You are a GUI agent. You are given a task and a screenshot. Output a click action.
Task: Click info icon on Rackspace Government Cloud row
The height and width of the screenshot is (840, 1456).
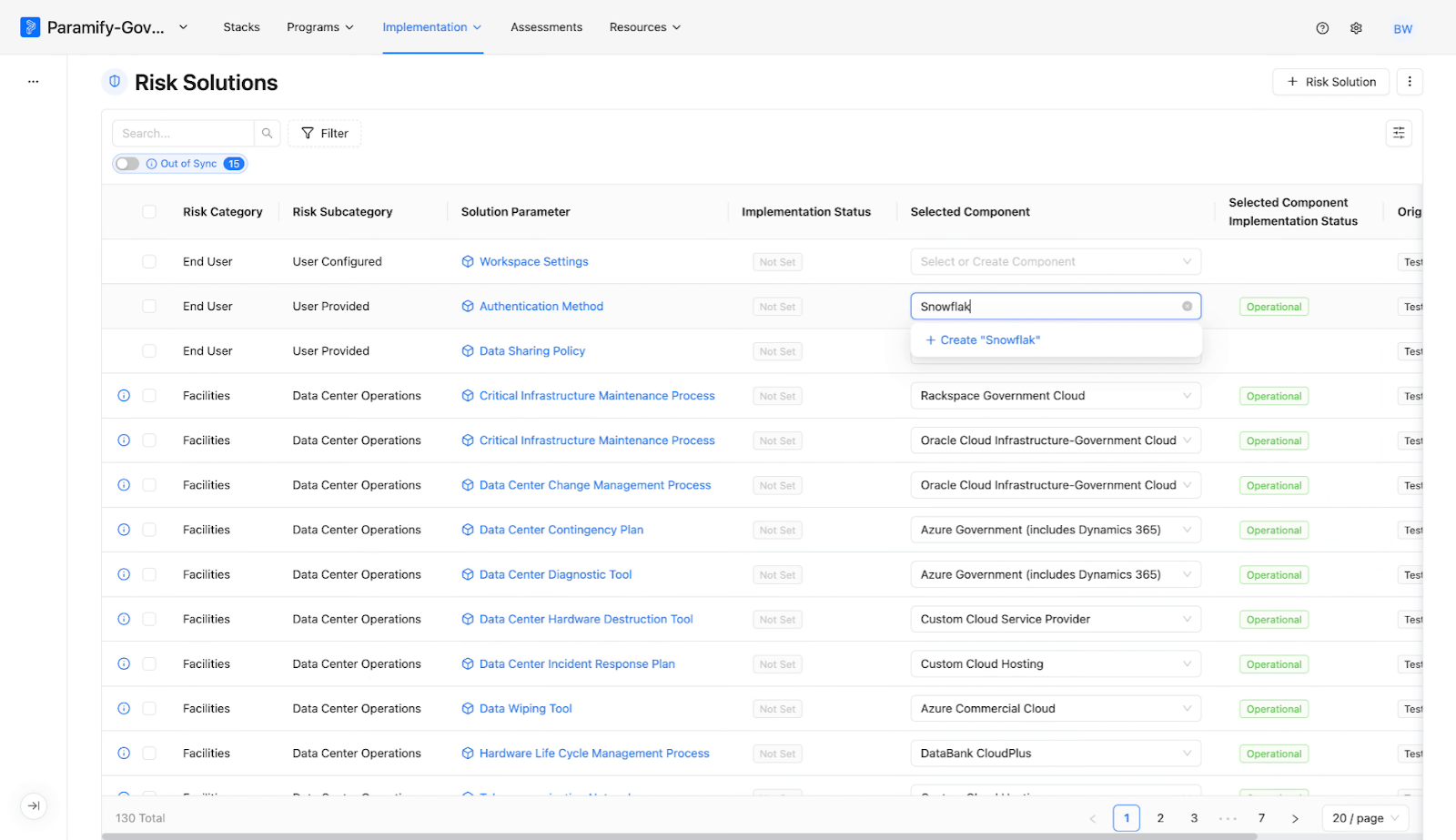click(124, 396)
